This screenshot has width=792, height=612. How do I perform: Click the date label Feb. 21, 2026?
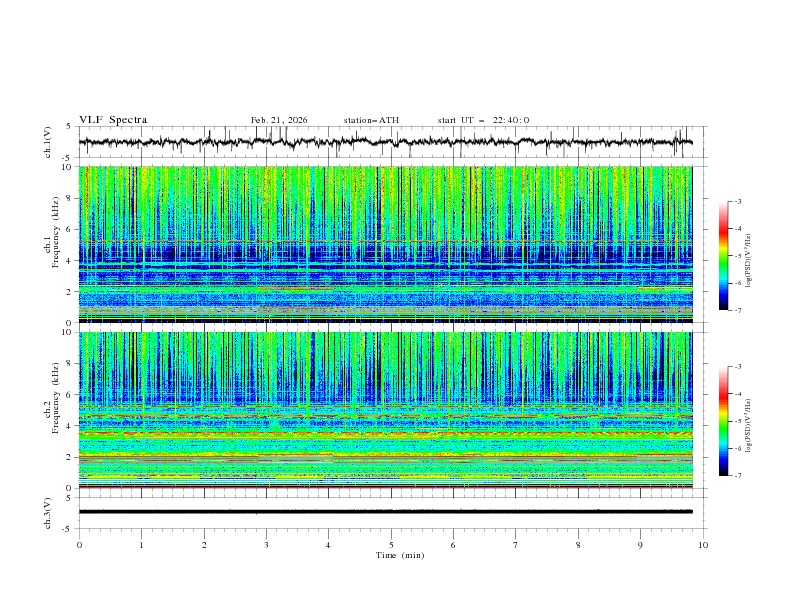(279, 120)
